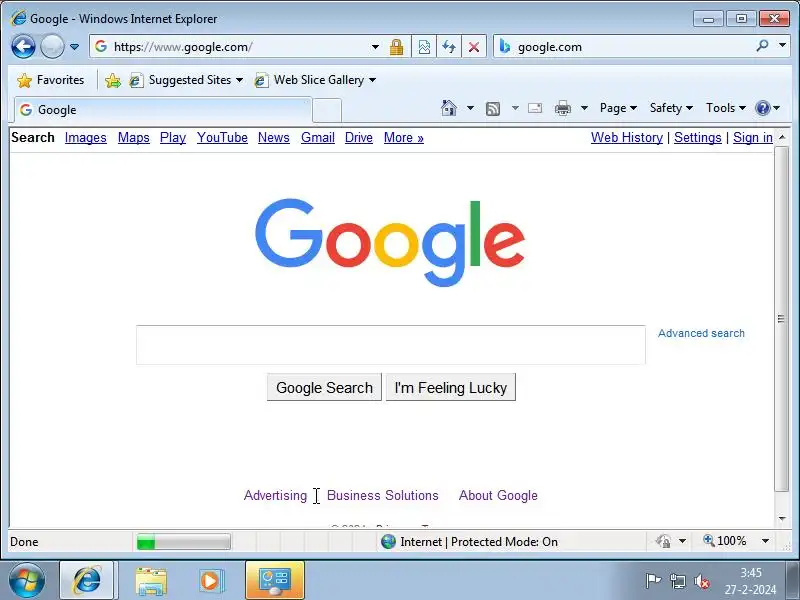Click the Help question mark icon

click(x=763, y=108)
